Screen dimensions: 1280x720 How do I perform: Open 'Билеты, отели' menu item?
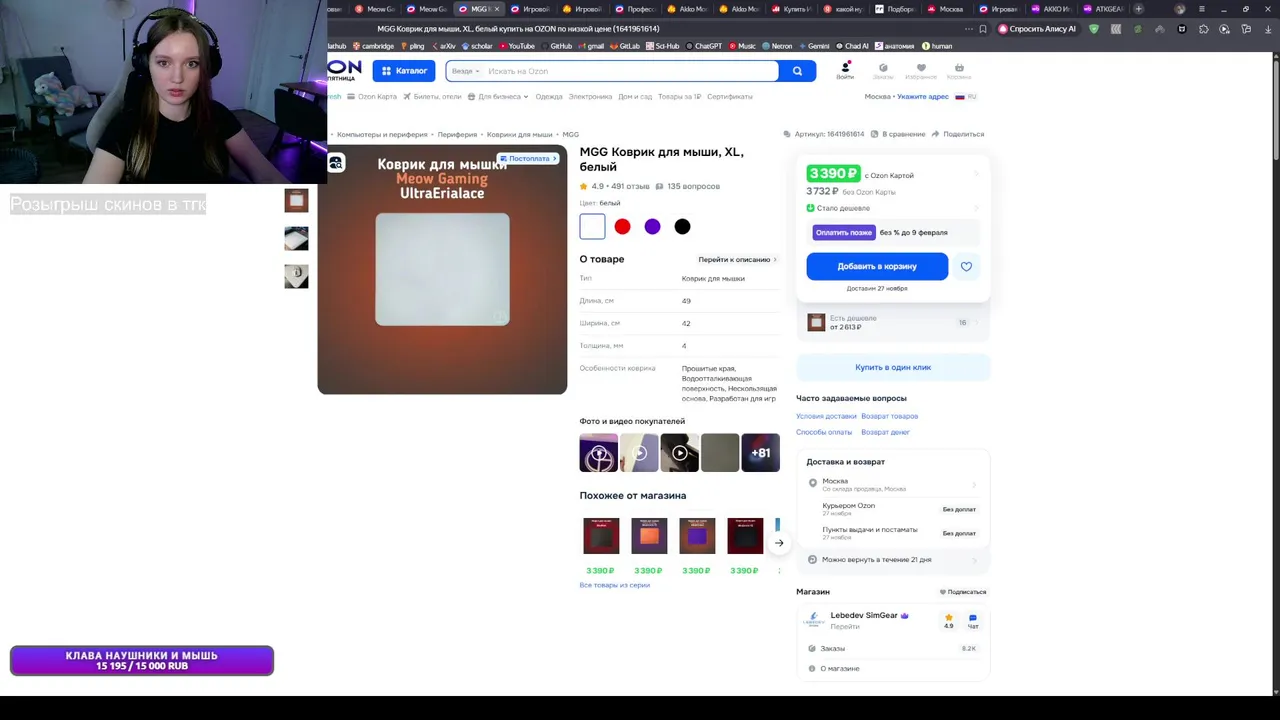432,97
